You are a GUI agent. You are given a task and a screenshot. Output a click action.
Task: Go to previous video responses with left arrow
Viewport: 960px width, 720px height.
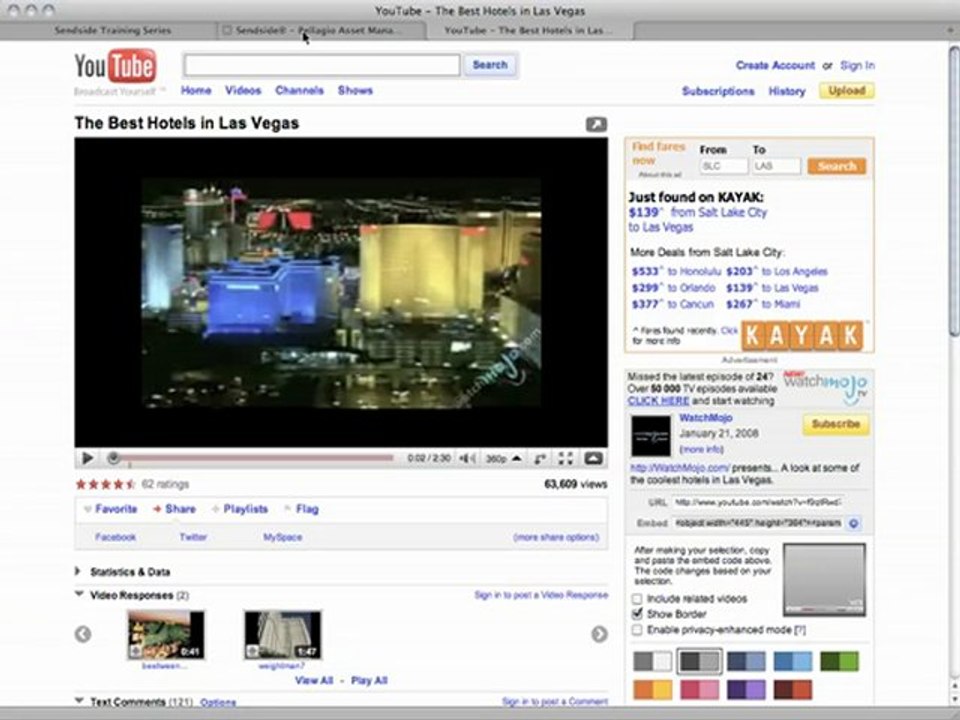pyautogui.click(x=83, y=634)
